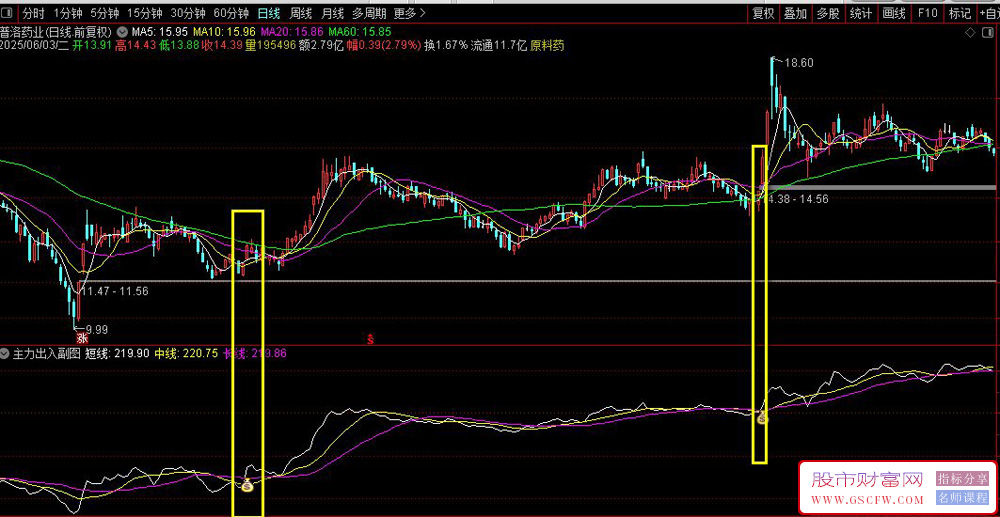Image resolution: width=1000 pixels, height=517 pixels.
Task: Click the money bag signal at breakout
Action: 762,419
